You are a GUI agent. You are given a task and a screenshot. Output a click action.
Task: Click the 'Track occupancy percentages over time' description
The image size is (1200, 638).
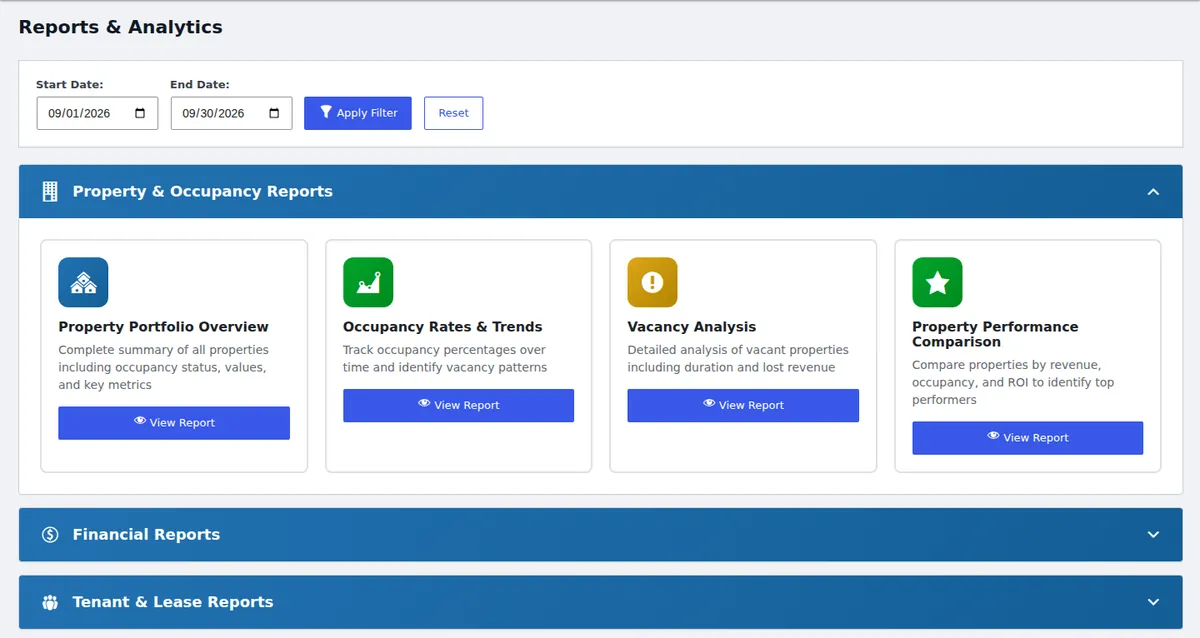(444, 358)
